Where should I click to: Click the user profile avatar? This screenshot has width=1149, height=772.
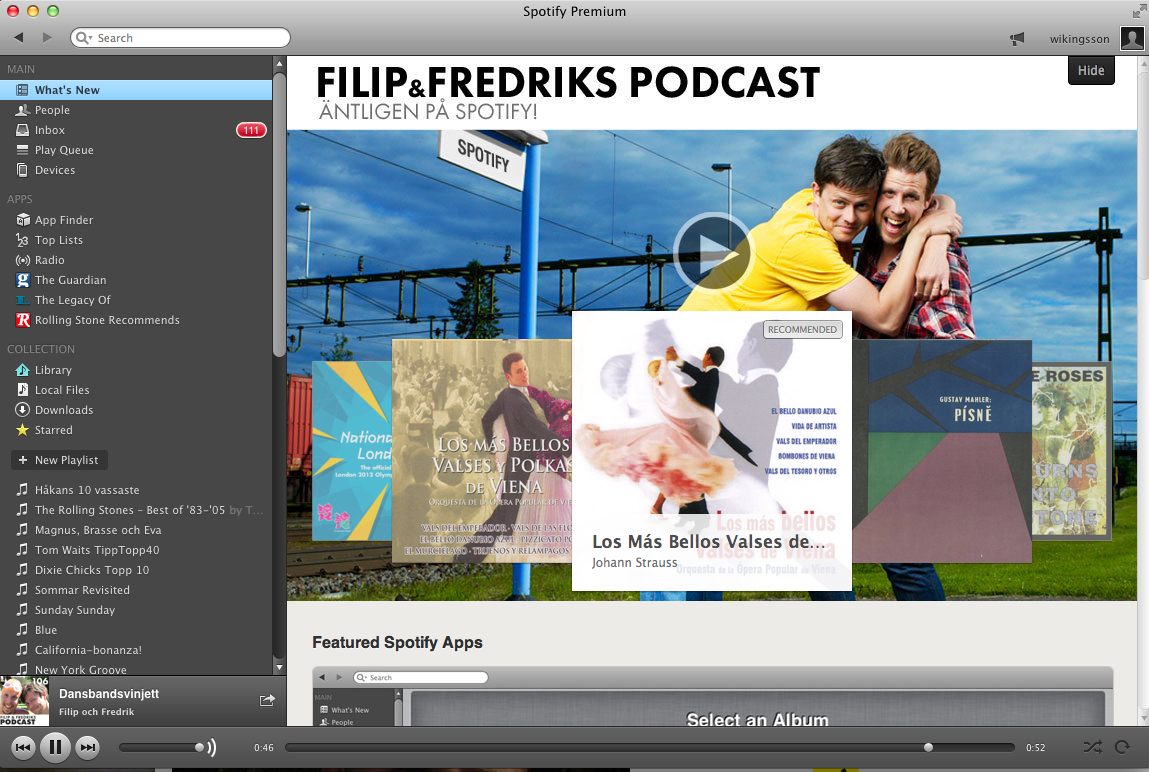1132,38
